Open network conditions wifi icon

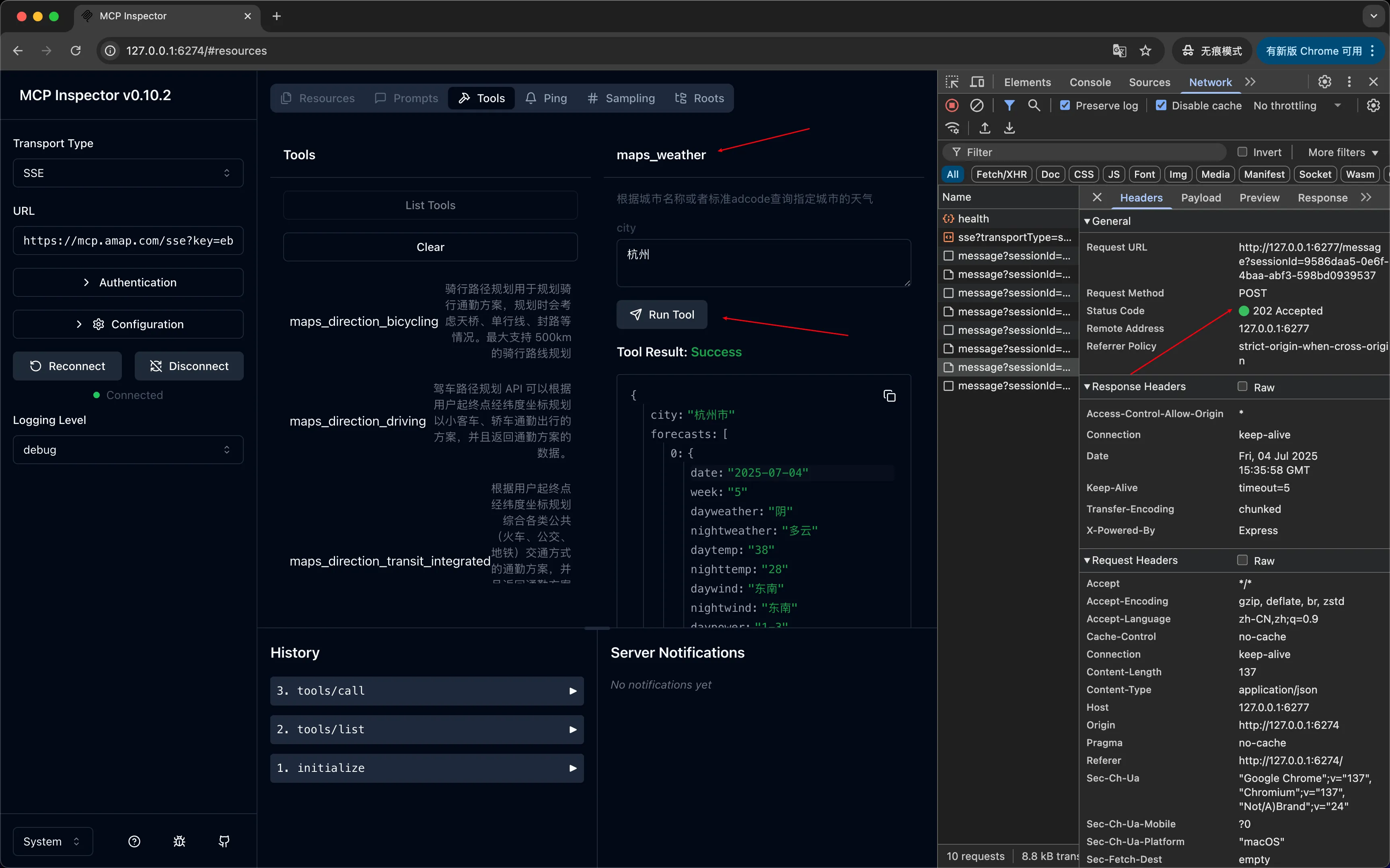(x=953, y=128)
